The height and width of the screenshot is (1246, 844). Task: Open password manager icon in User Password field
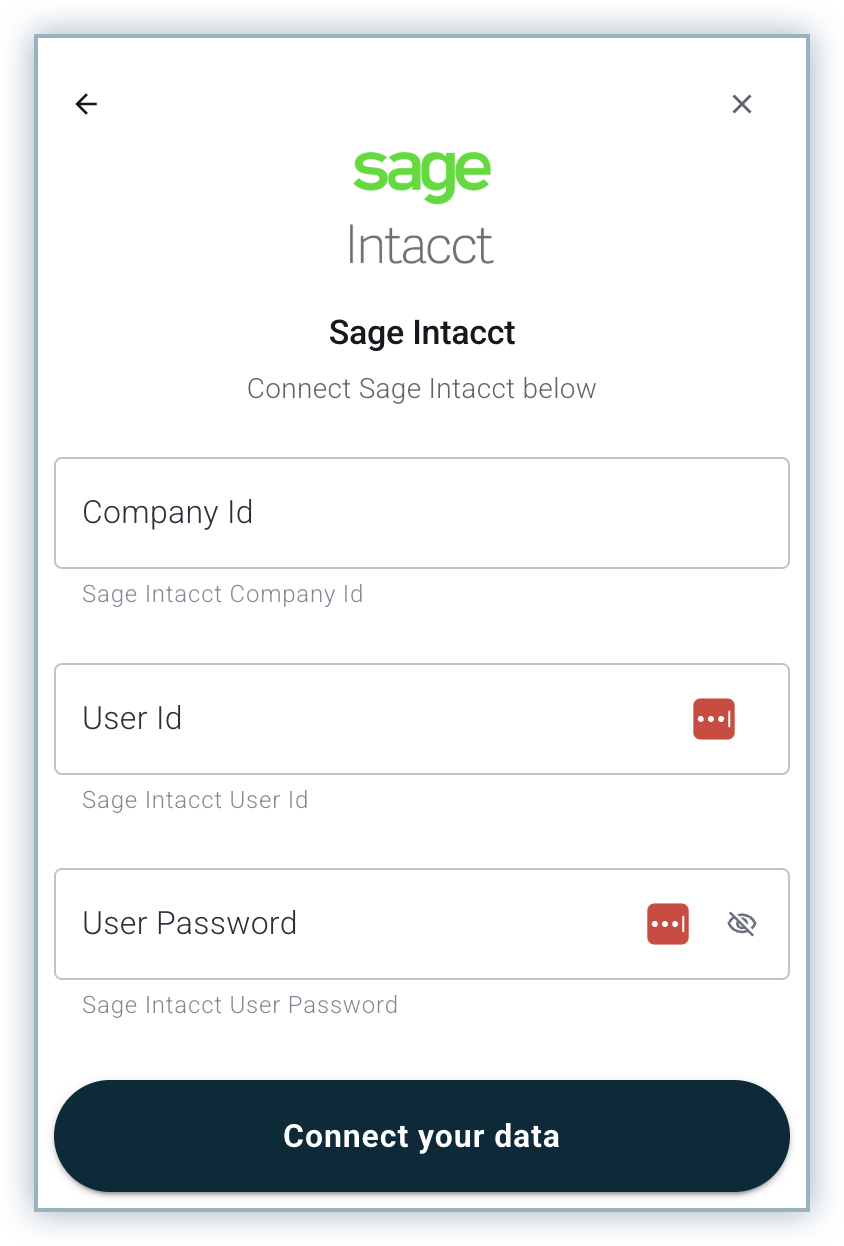tap(667, 924)
